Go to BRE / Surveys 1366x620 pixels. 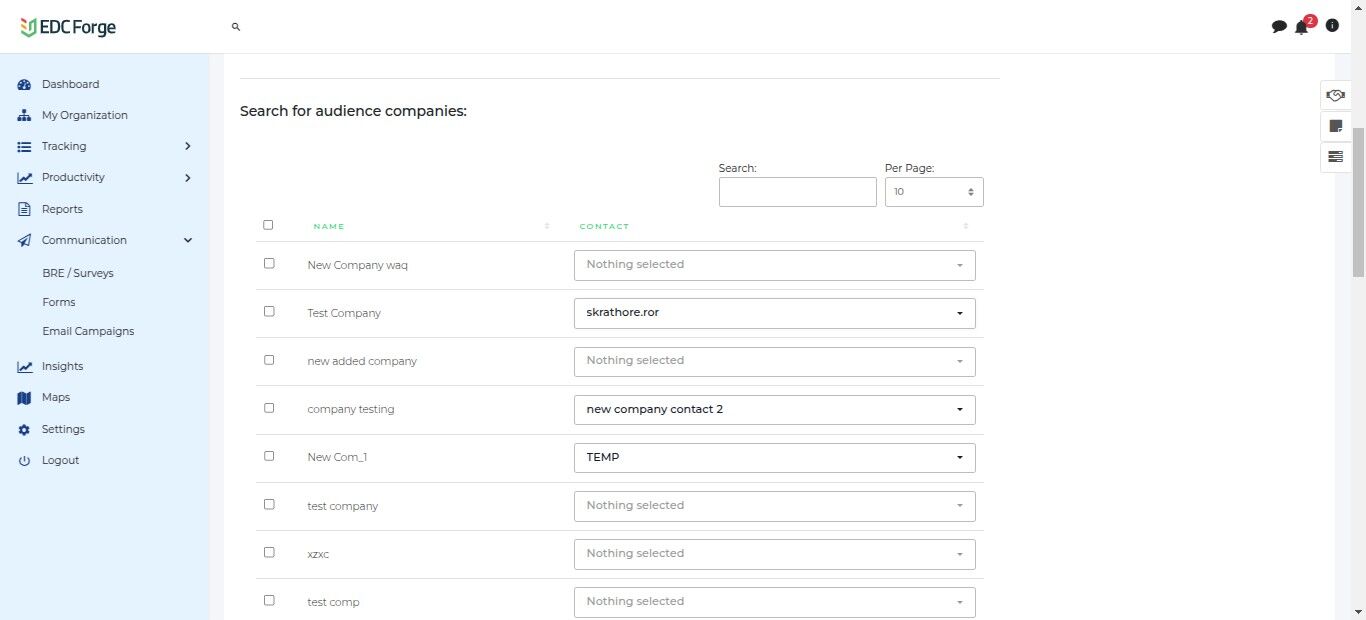tap(78, 273)
